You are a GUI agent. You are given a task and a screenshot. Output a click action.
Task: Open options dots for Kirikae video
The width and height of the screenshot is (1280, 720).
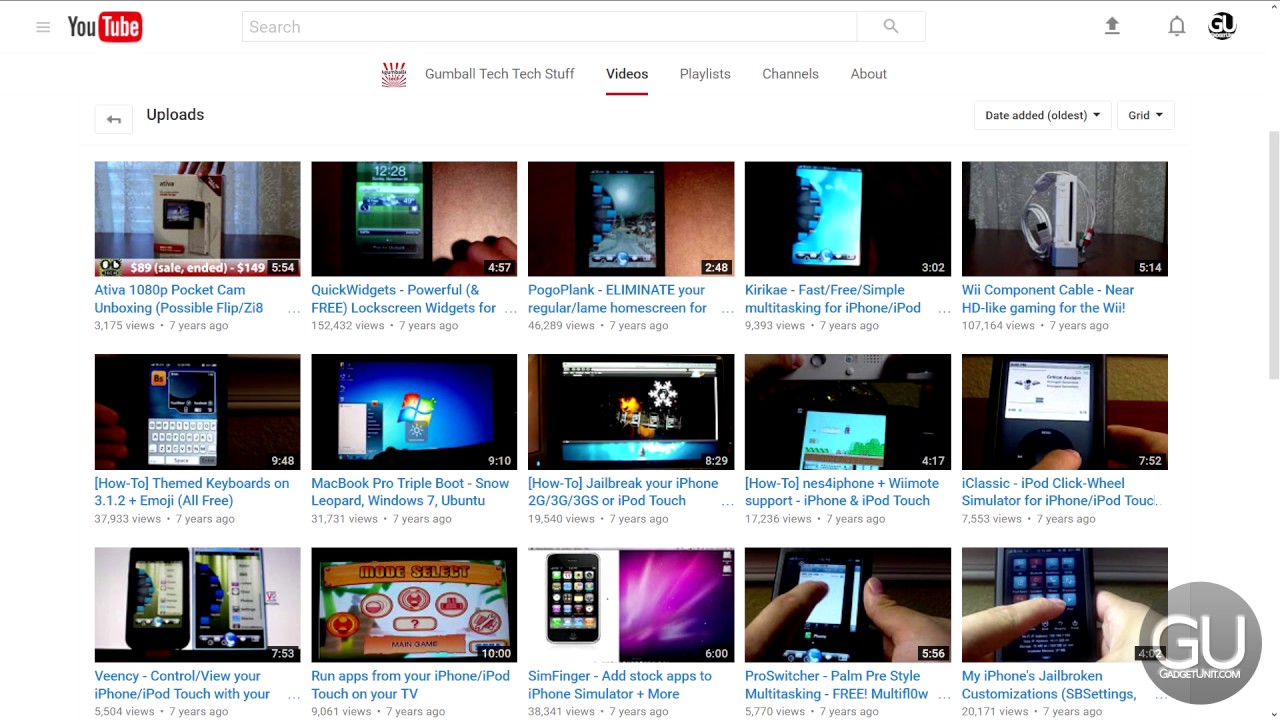944,311
